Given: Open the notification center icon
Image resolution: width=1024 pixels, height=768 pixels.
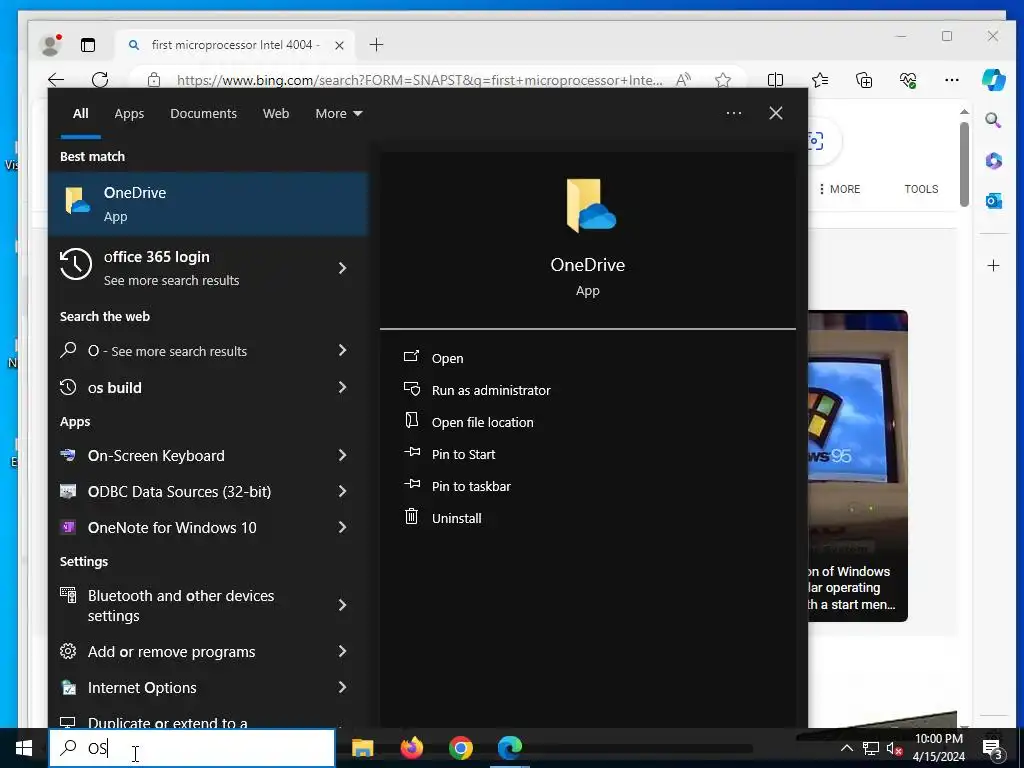Looking at the screenshot, I should 993,748.
